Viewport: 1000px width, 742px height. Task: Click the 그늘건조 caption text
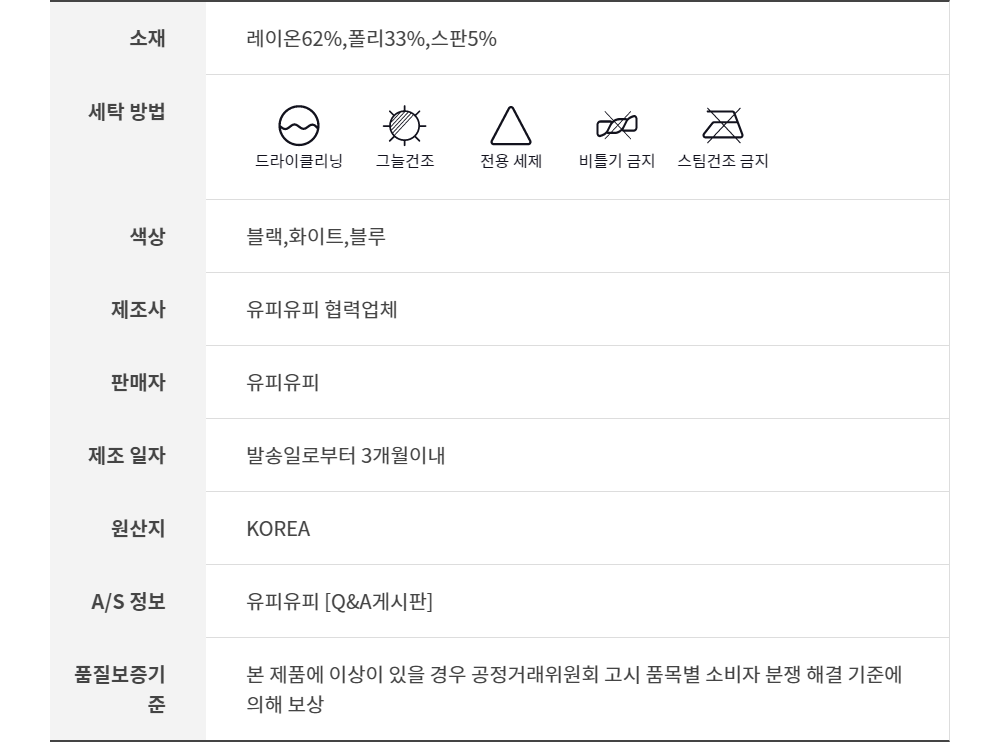[405, 162]
